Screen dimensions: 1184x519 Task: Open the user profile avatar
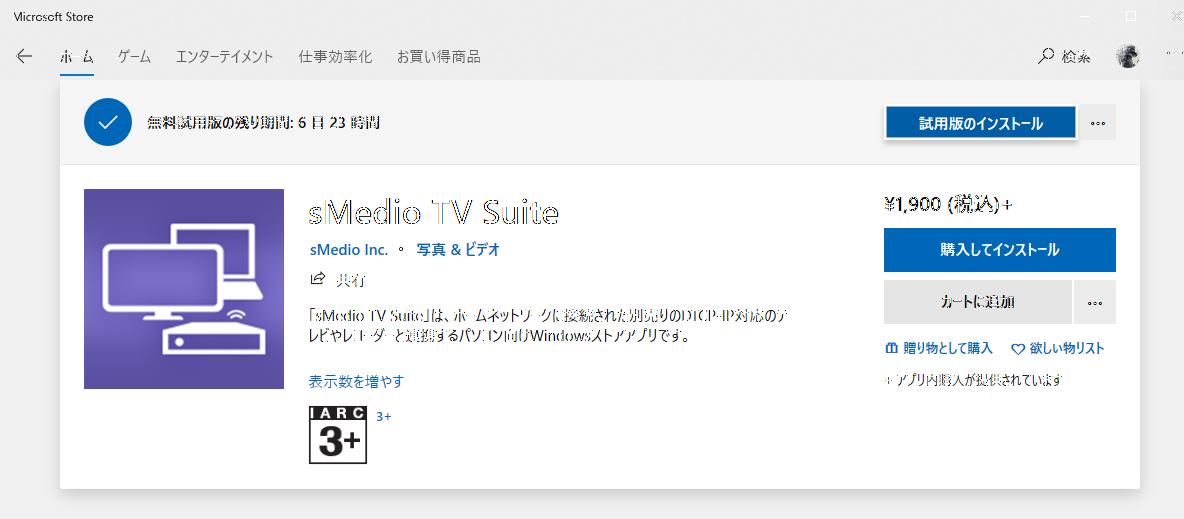click(x=1128, y=57)
